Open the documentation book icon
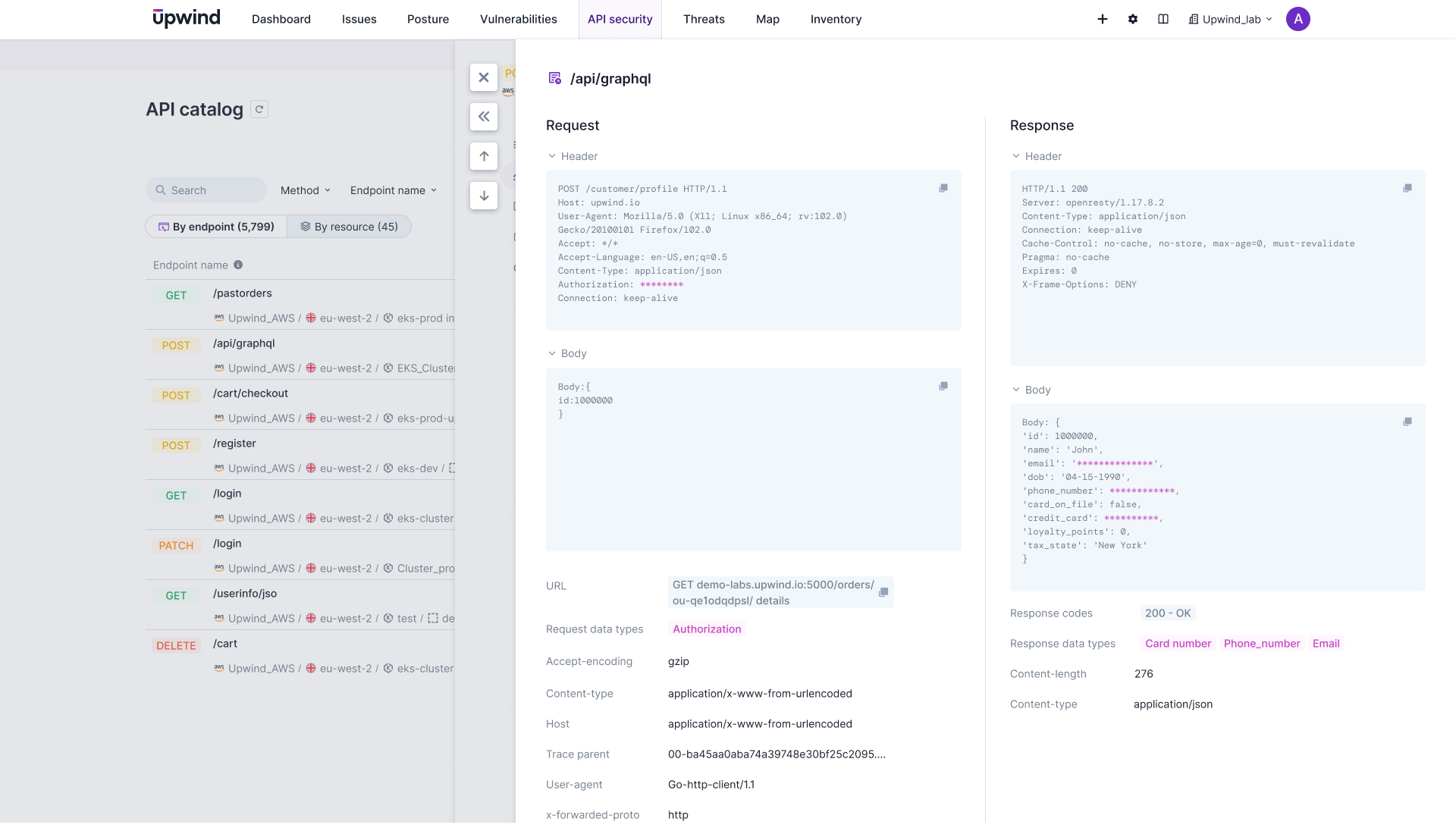The image size is (1456, 825). tap(1163, 19)
